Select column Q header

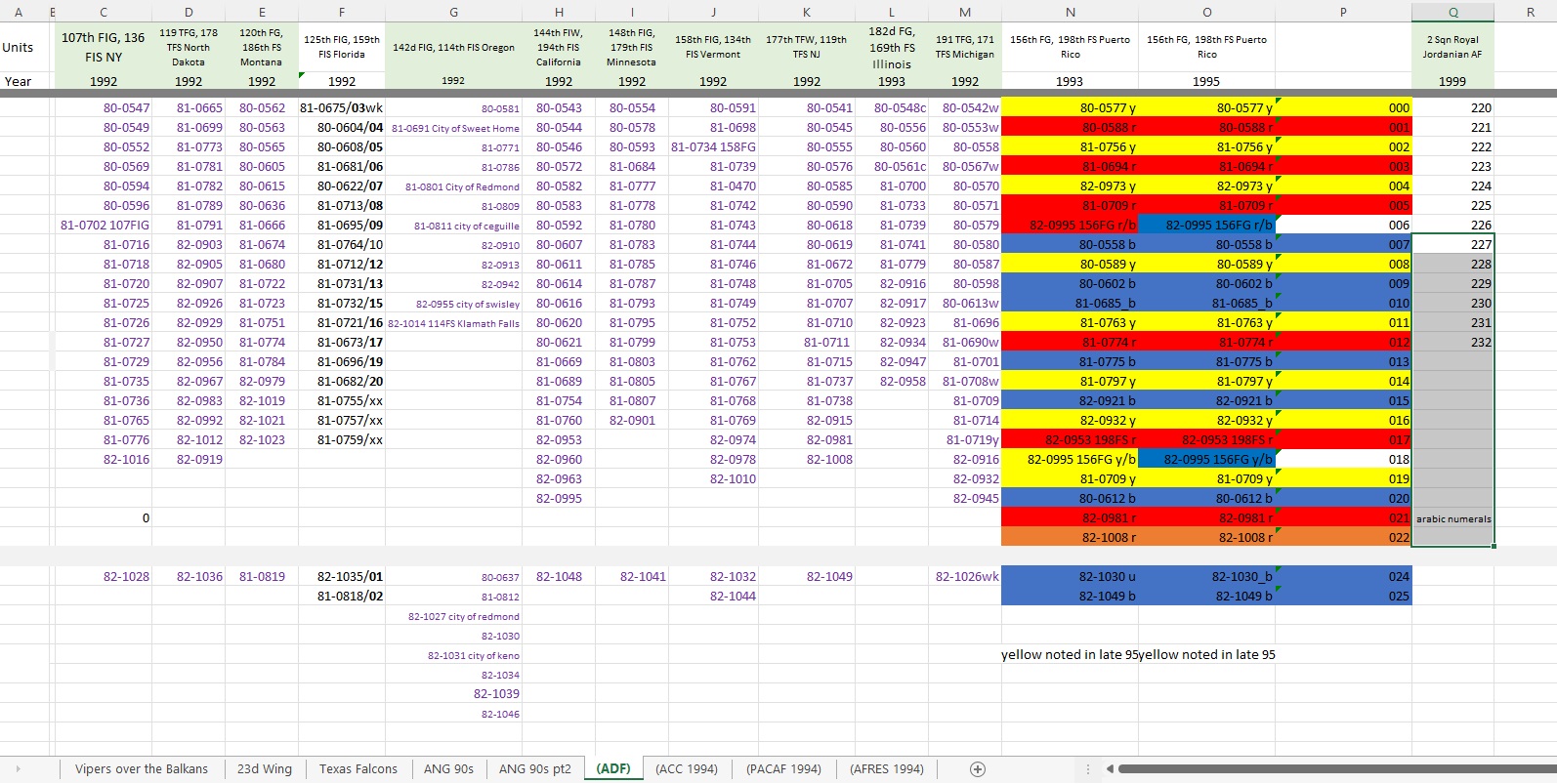click(1452, 12)
